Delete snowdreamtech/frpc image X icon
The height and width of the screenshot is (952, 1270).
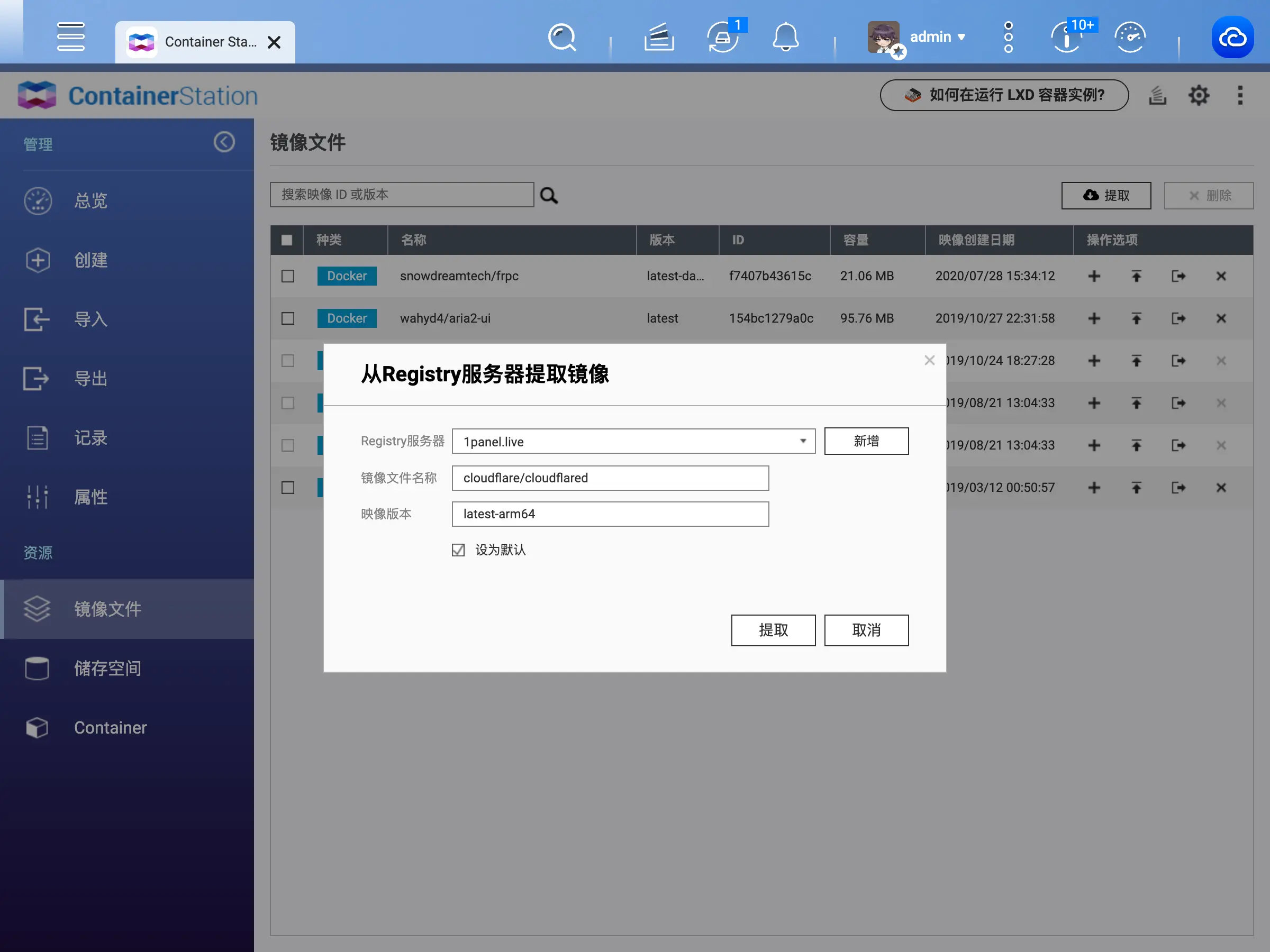(x=1221, y=276)
